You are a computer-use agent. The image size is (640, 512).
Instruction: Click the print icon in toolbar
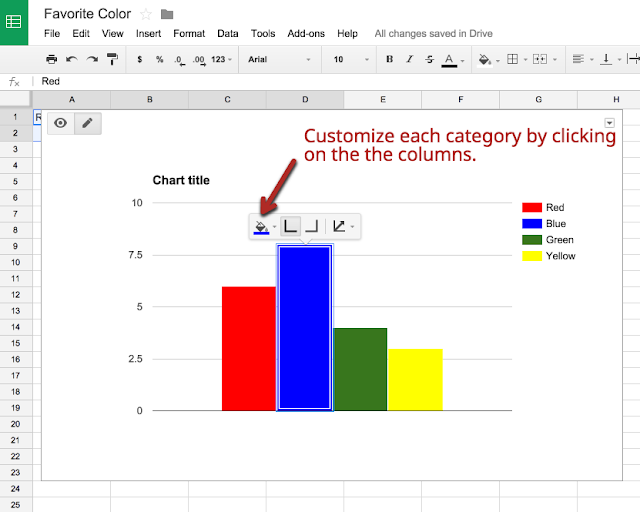[51, 59]
